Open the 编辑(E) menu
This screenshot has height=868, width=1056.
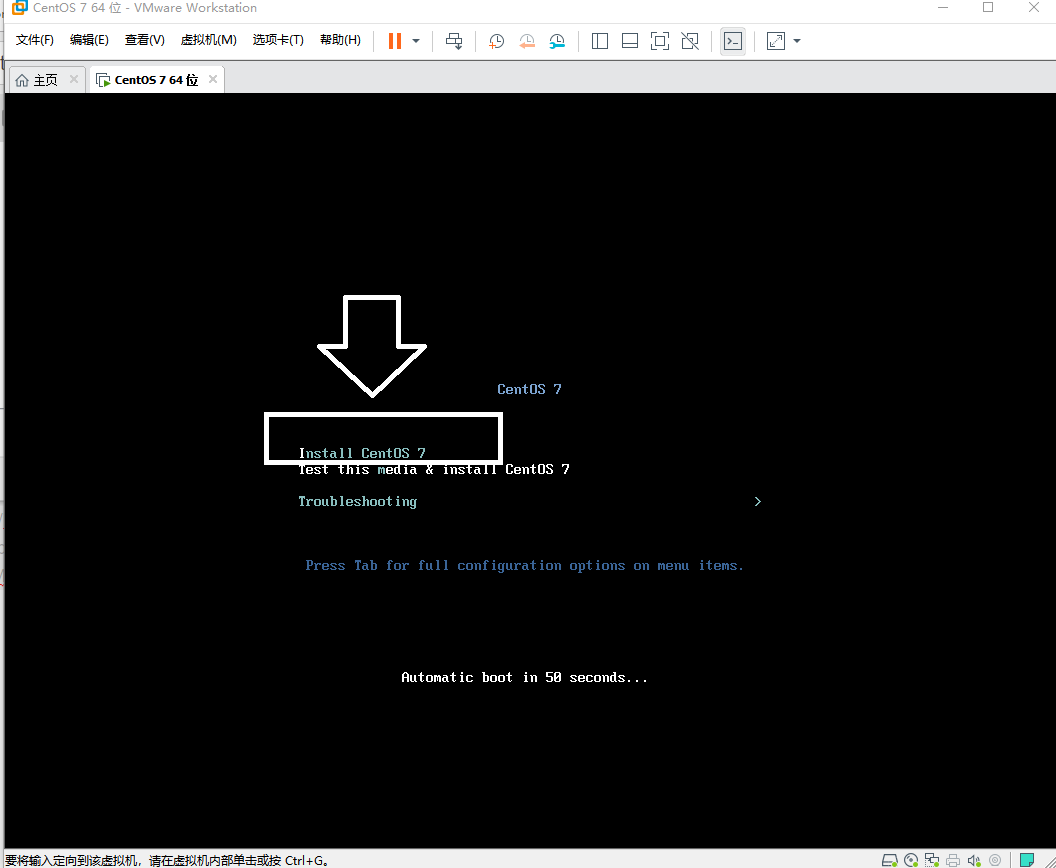89,40
